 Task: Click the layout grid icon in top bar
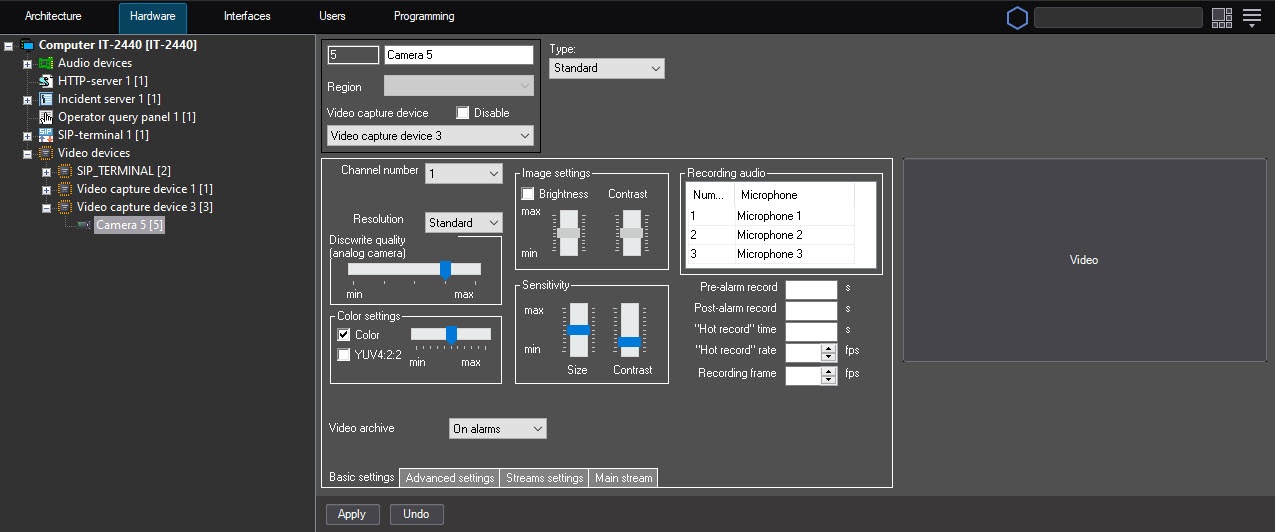[1221, 17]
